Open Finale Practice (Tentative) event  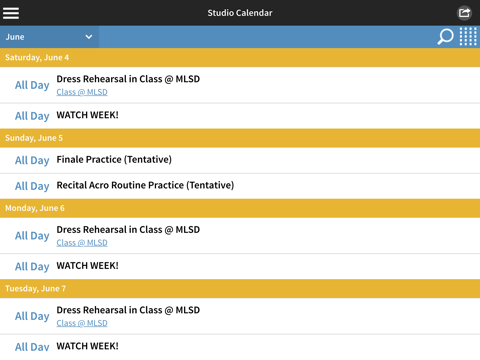coord(240,160)
